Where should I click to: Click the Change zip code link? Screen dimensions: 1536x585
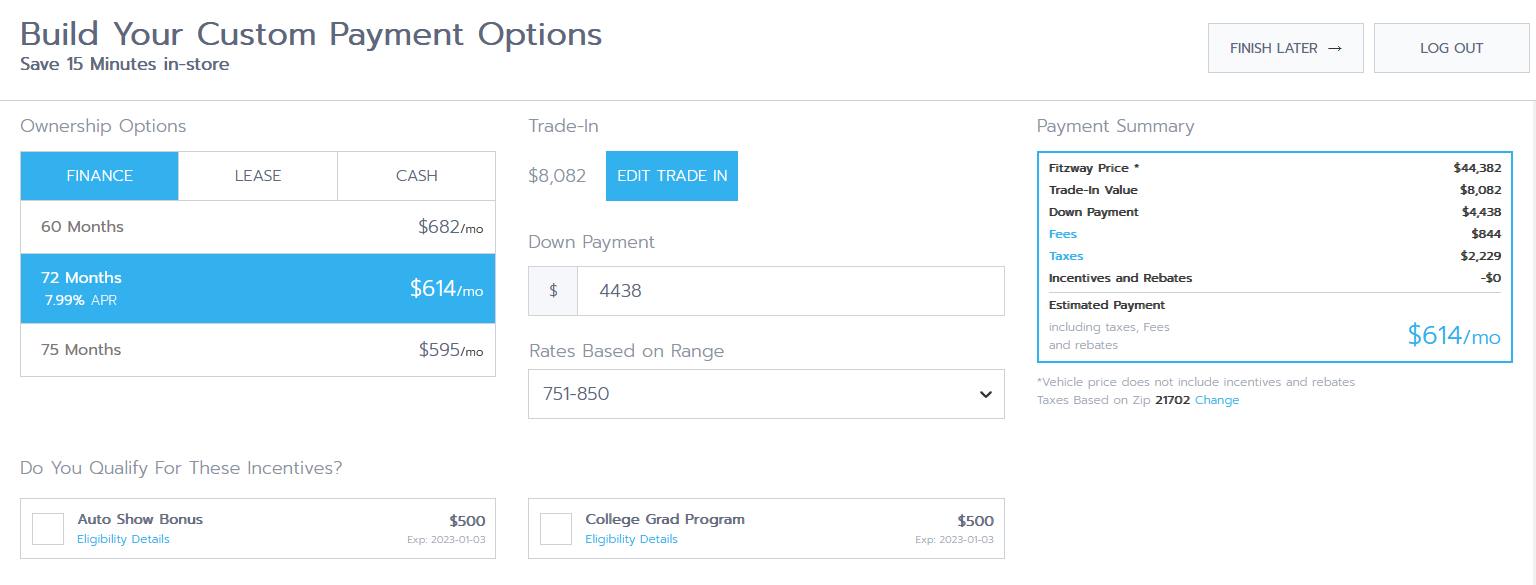(1217, 400)
